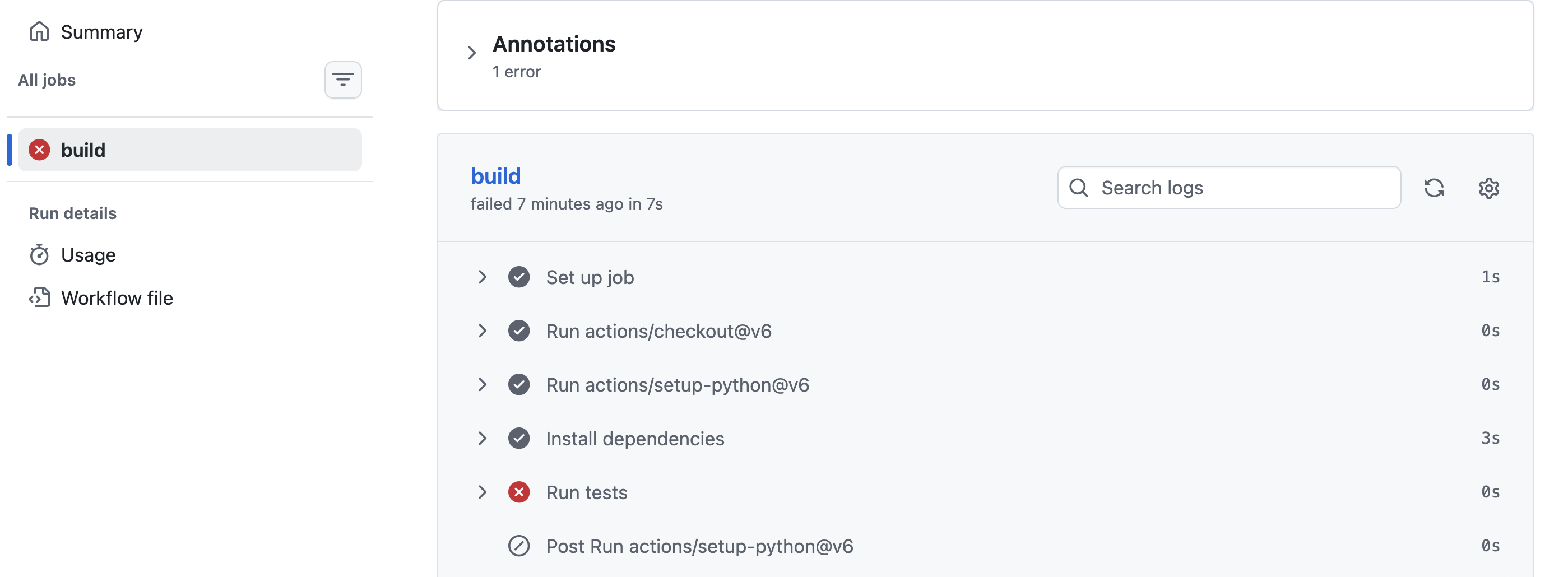Click the blue build job title link
Screen dimensions: 1568x577
(495, 176)
